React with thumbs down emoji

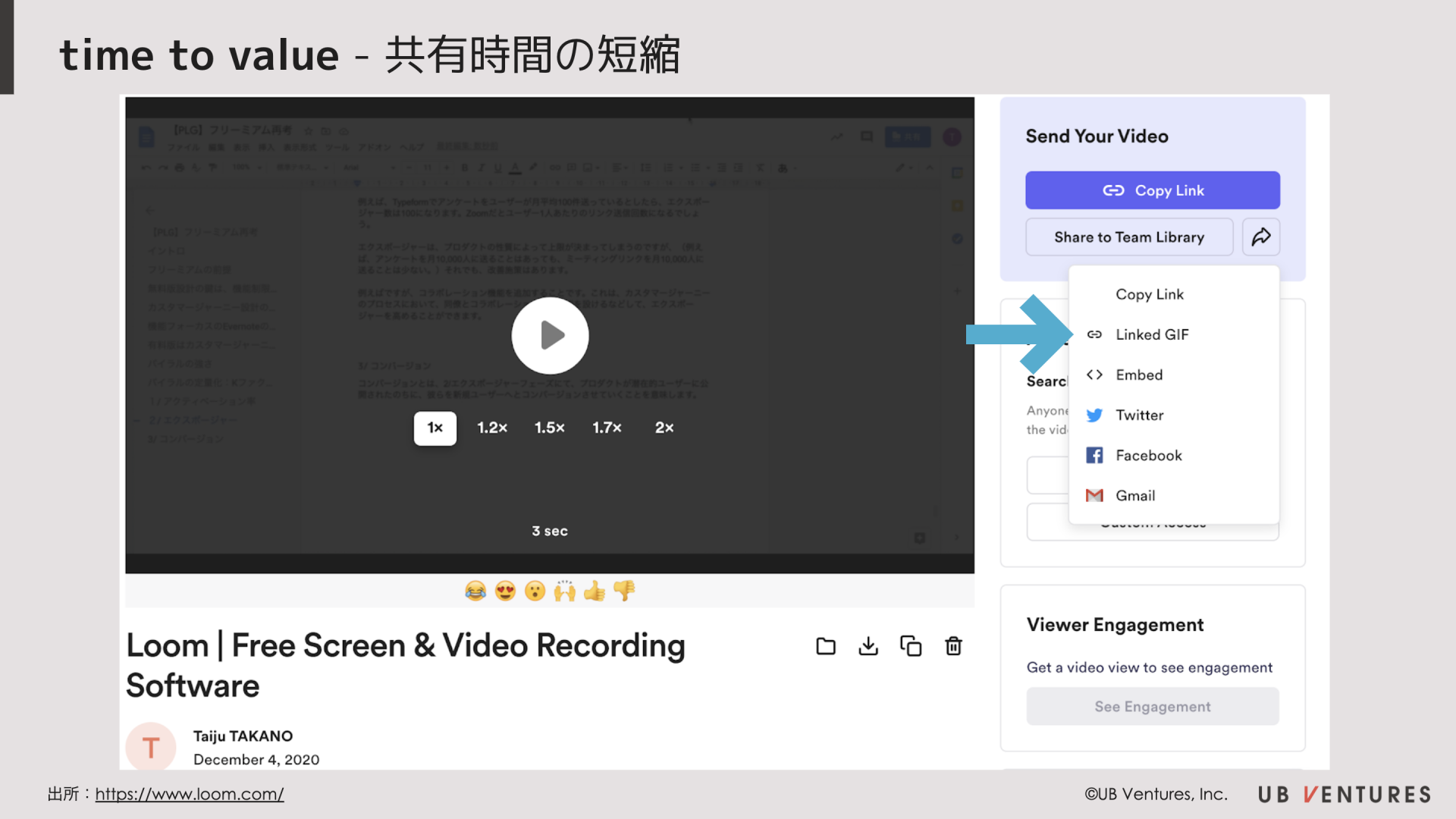click(x=624, y=591)
